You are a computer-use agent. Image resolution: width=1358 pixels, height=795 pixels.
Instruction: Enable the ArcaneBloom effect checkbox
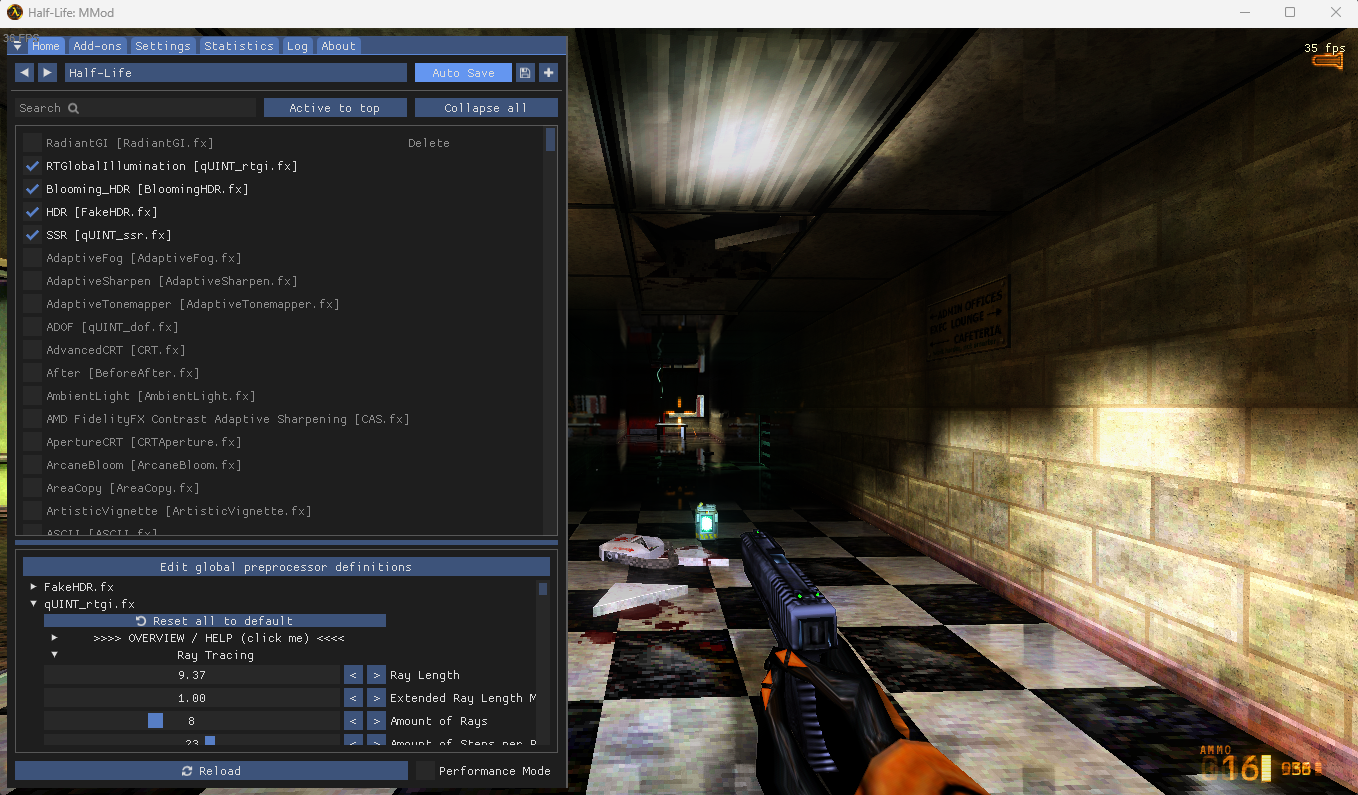pos(33,465)
